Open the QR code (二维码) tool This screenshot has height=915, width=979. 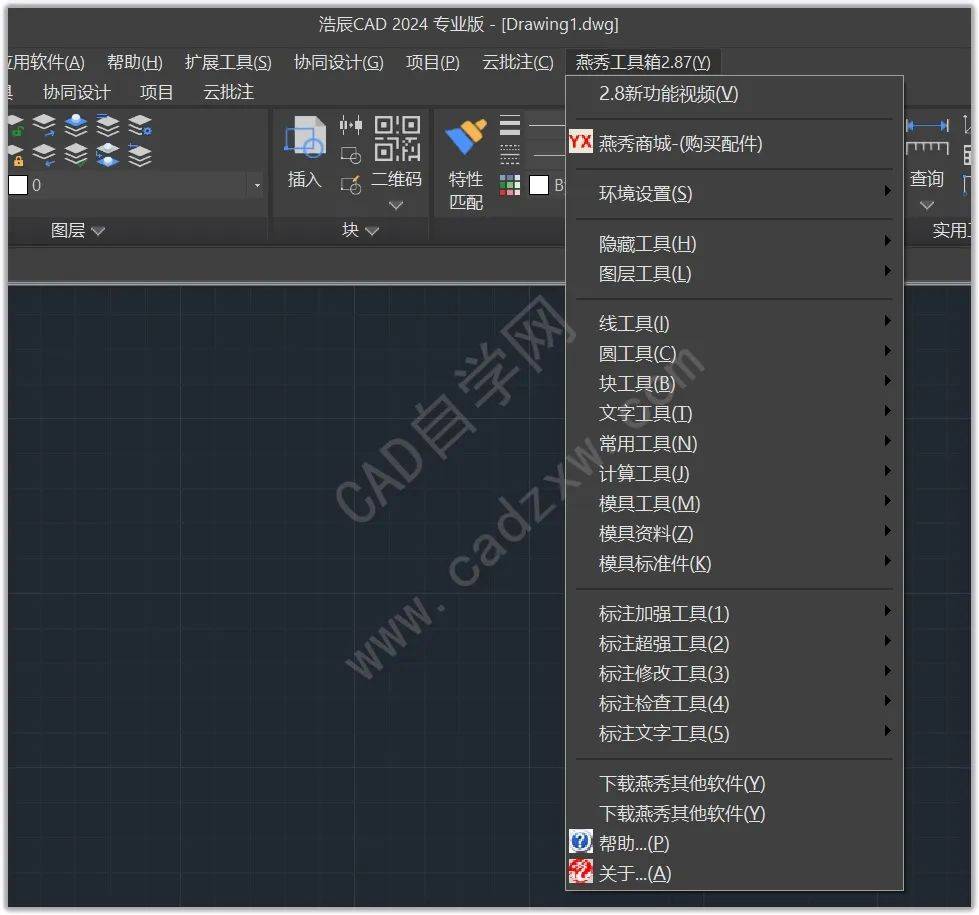click(396, 139)
